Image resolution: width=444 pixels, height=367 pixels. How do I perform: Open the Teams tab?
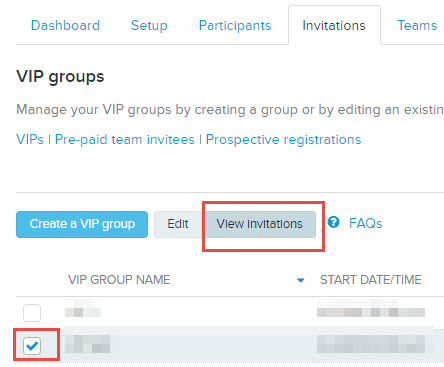417,25
